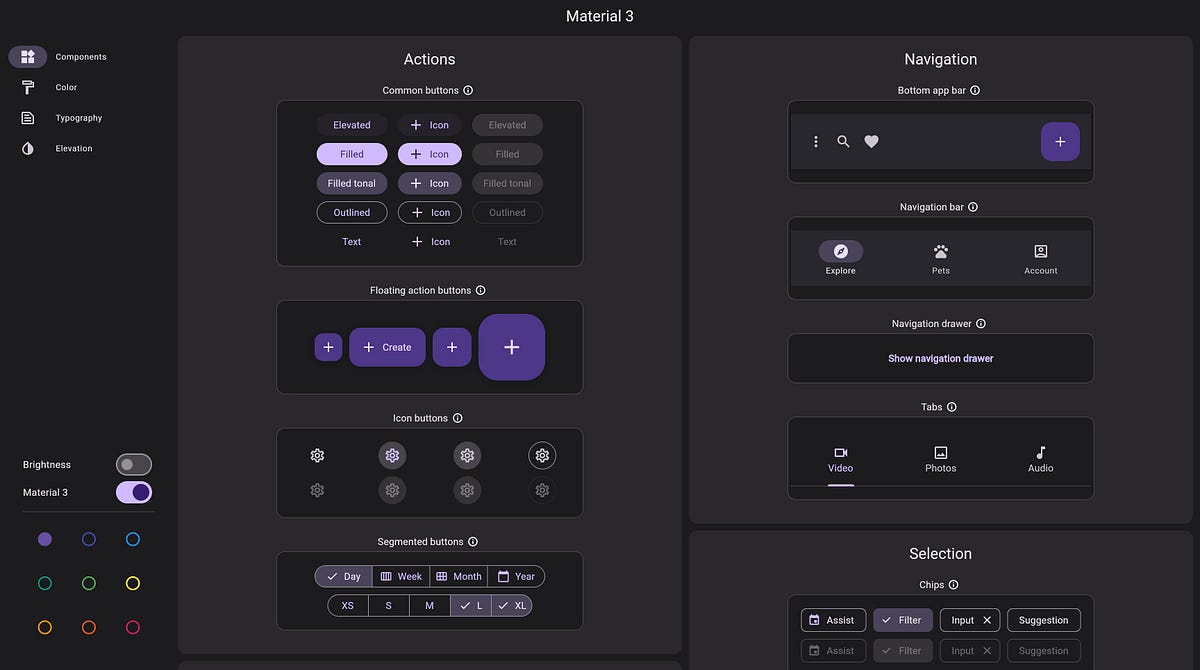Pick the yellow color swatch
This screenshot has height=670, width=1200.
(133, 583)
